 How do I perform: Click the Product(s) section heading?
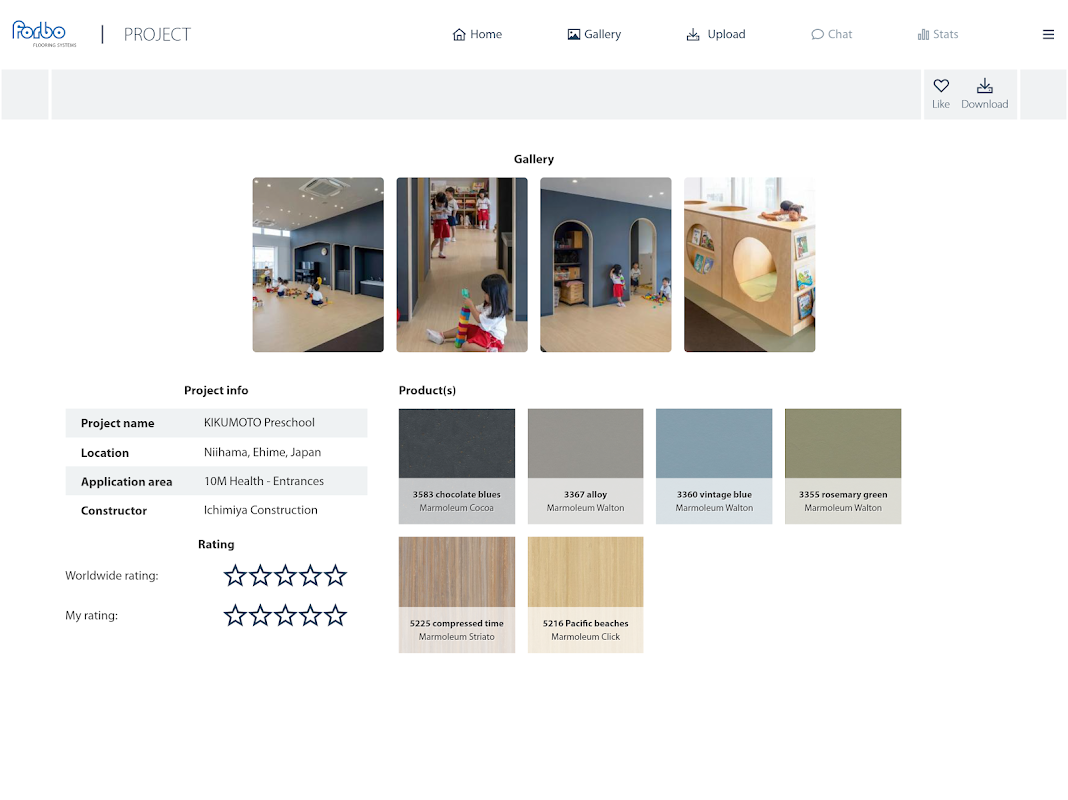(x=427, y=390)
